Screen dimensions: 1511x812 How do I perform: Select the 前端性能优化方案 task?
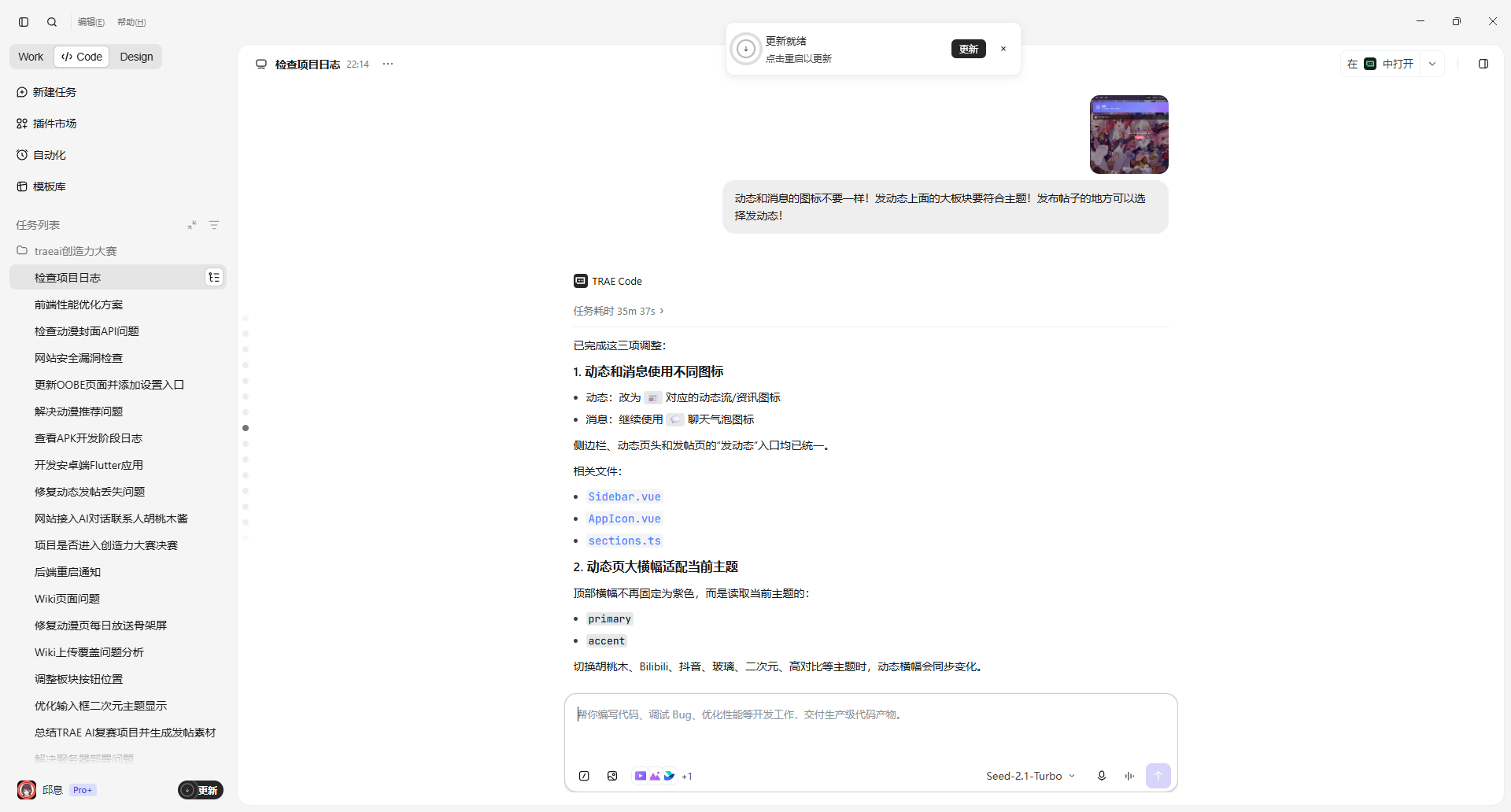(x=118, y=304)
